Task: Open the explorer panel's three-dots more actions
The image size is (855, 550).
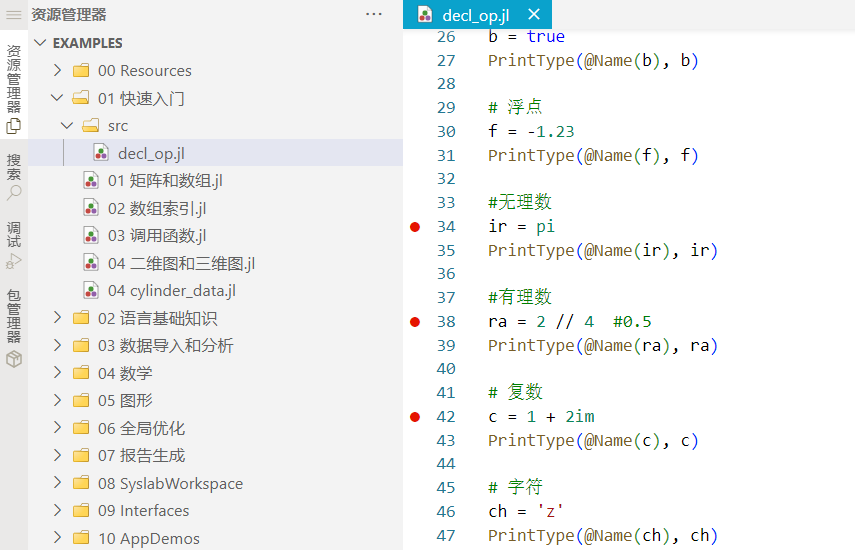Action: (374, 15)
